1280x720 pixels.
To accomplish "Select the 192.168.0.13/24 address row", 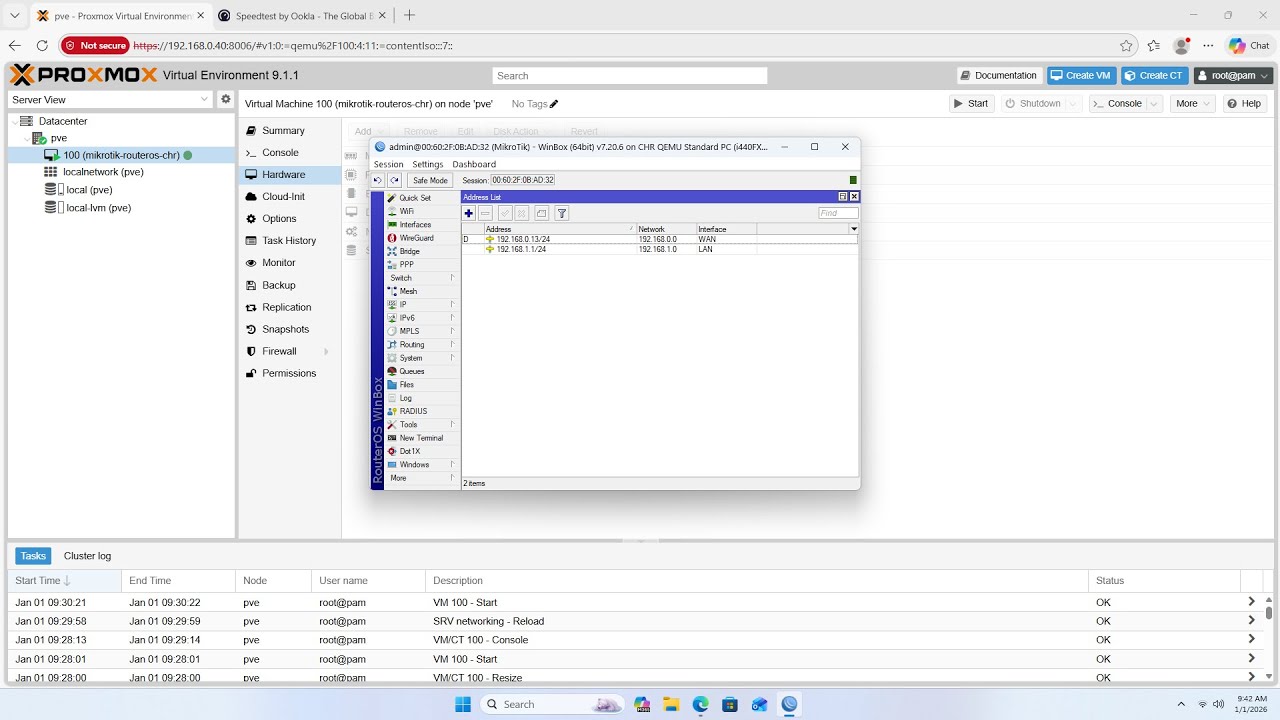I will coord(660,240).
